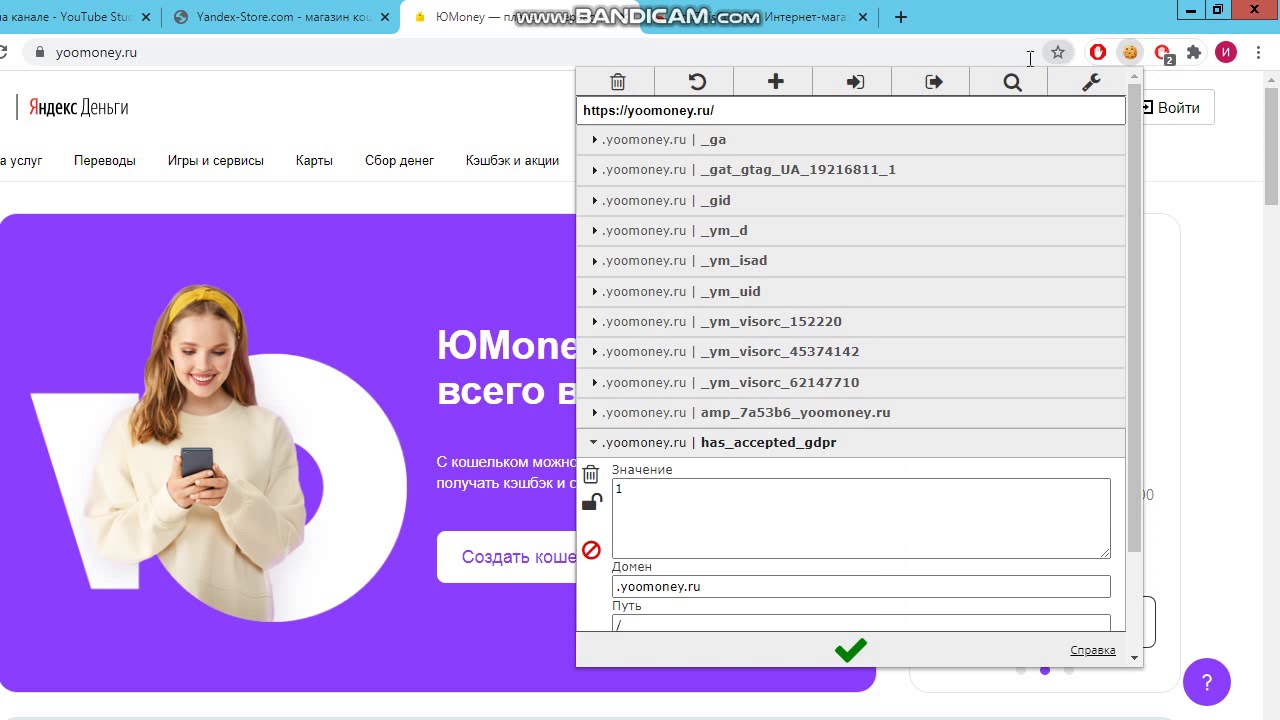Expand the _ym_visorc_152220 cookie
This screenshot has height=720, width=1280.
tap(851, 322)
